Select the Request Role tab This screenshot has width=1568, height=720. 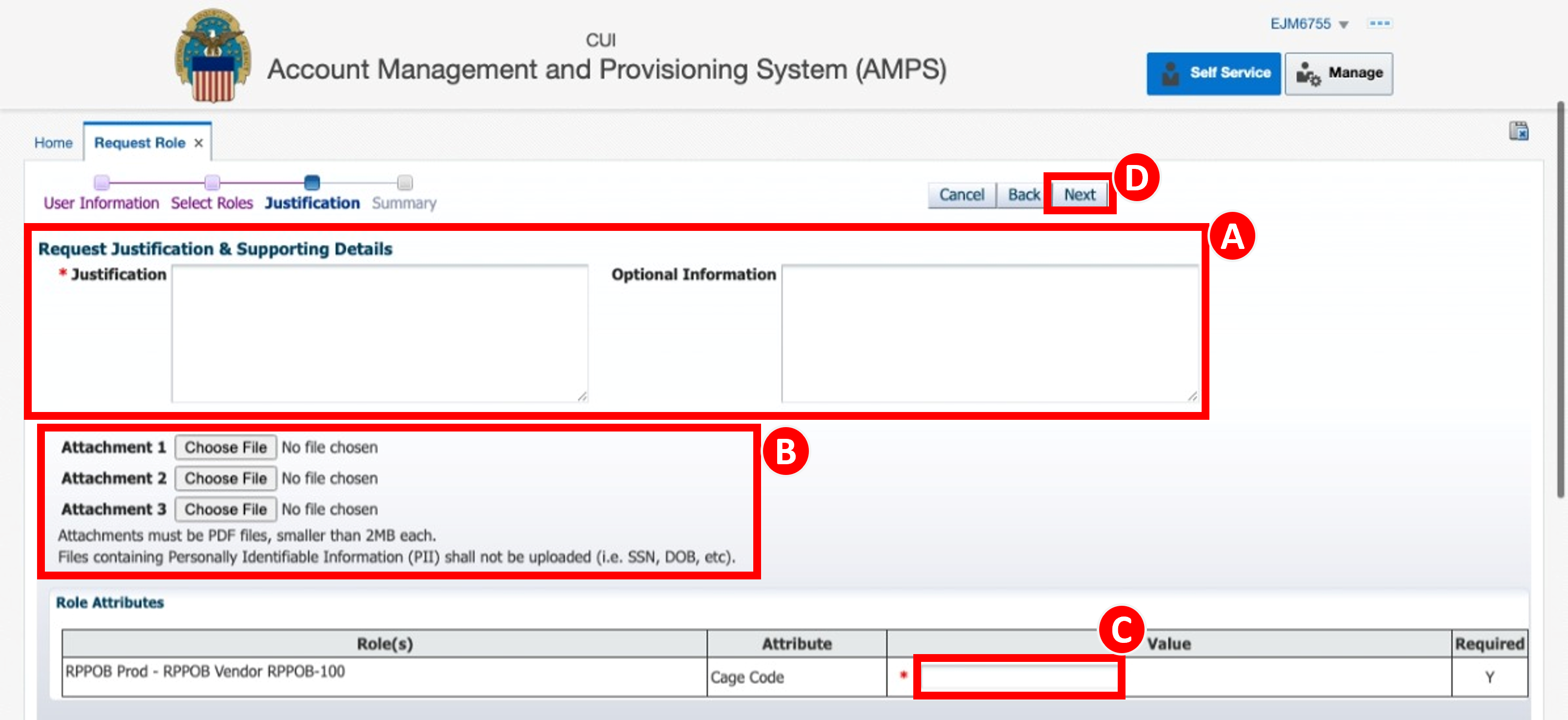click(140, 143)
